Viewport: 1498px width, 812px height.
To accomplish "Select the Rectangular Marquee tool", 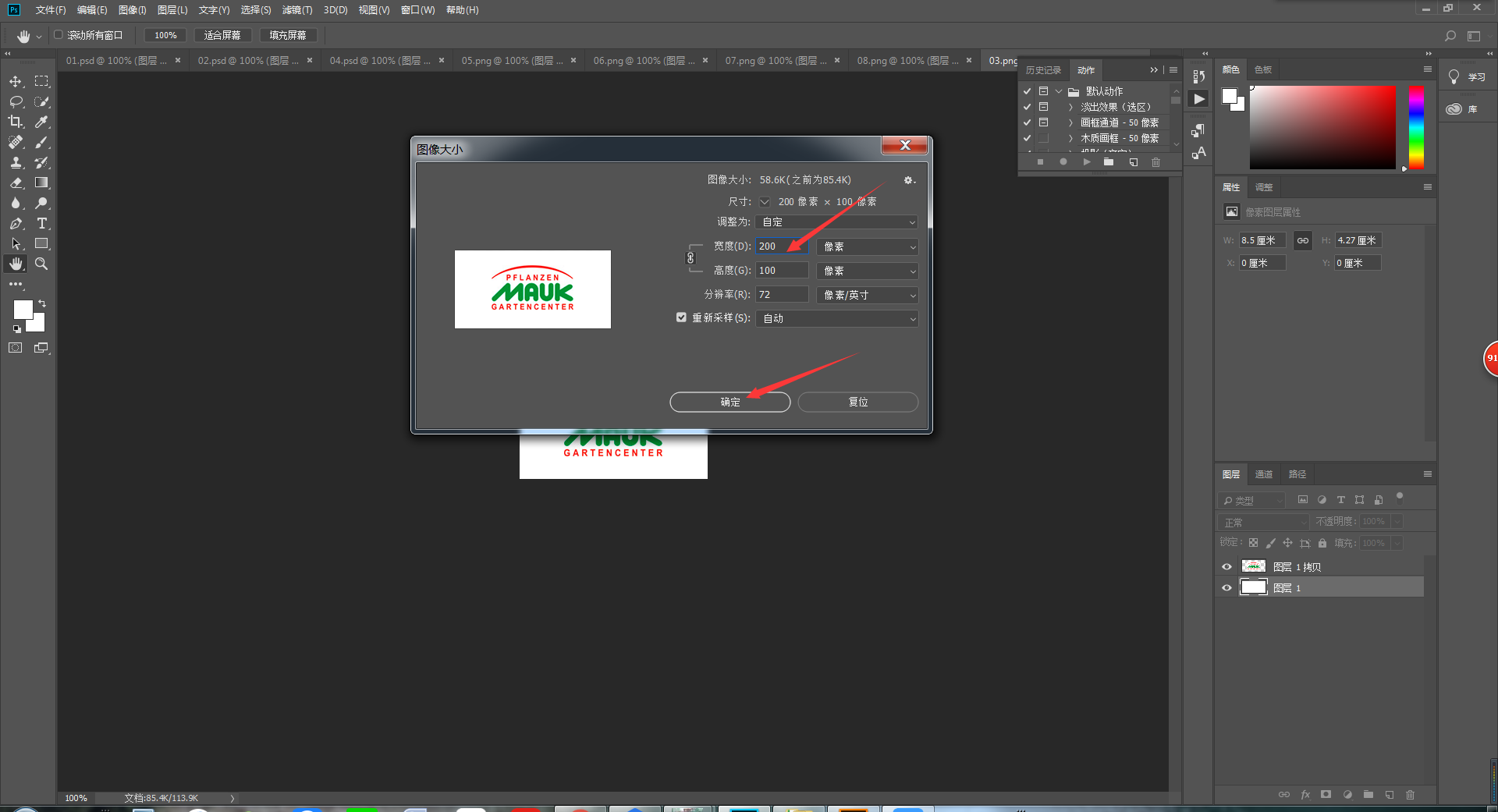I will 41,81.
